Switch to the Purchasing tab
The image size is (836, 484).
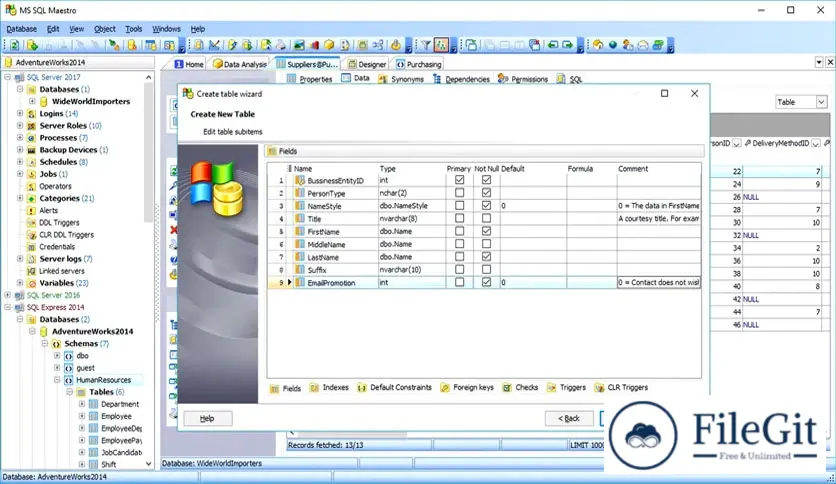[419, 64]
